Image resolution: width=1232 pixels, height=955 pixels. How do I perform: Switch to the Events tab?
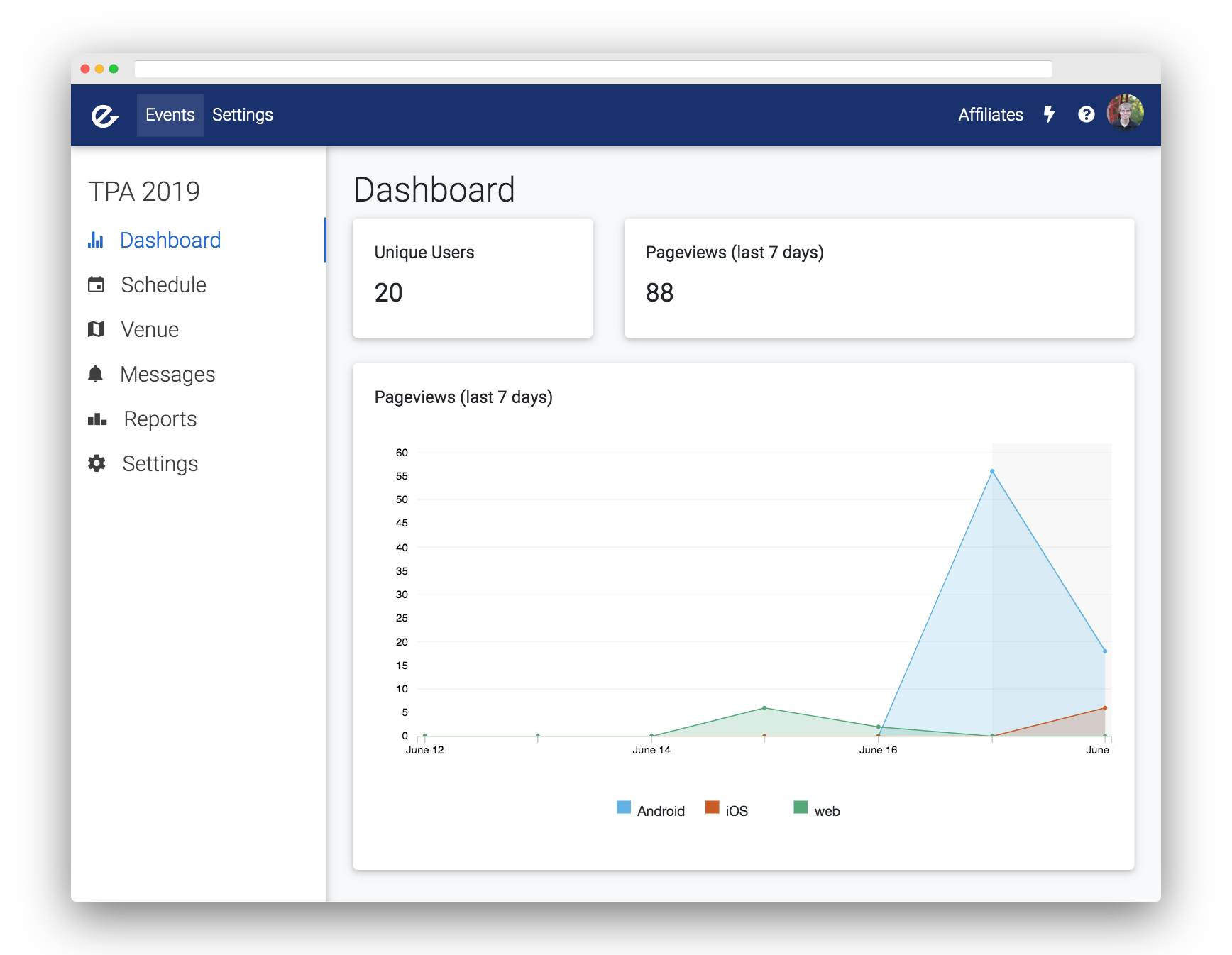coord(170,115)
